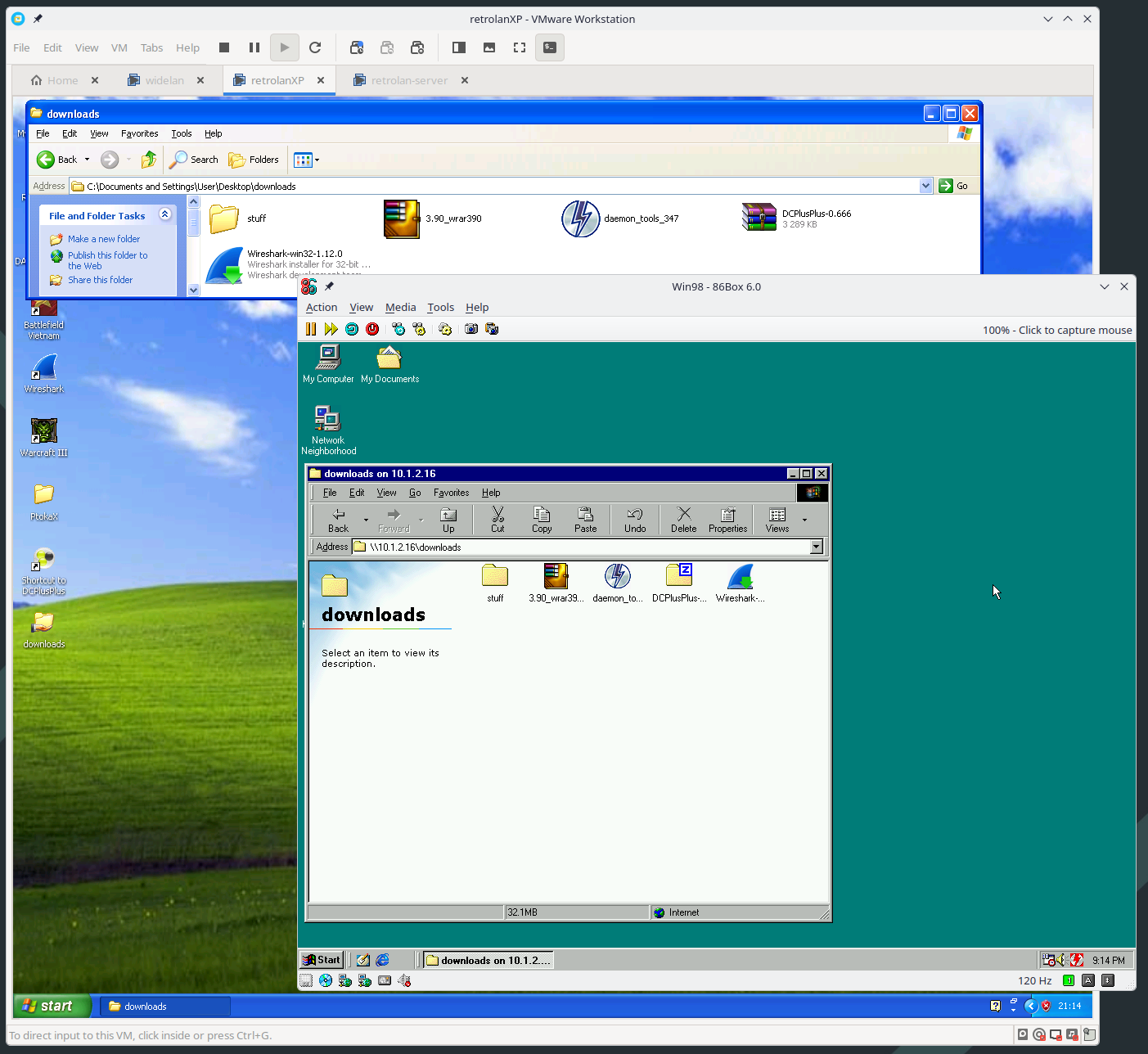
Task: Click the XP Explorer Search button
Action: (x=194, y=160)
